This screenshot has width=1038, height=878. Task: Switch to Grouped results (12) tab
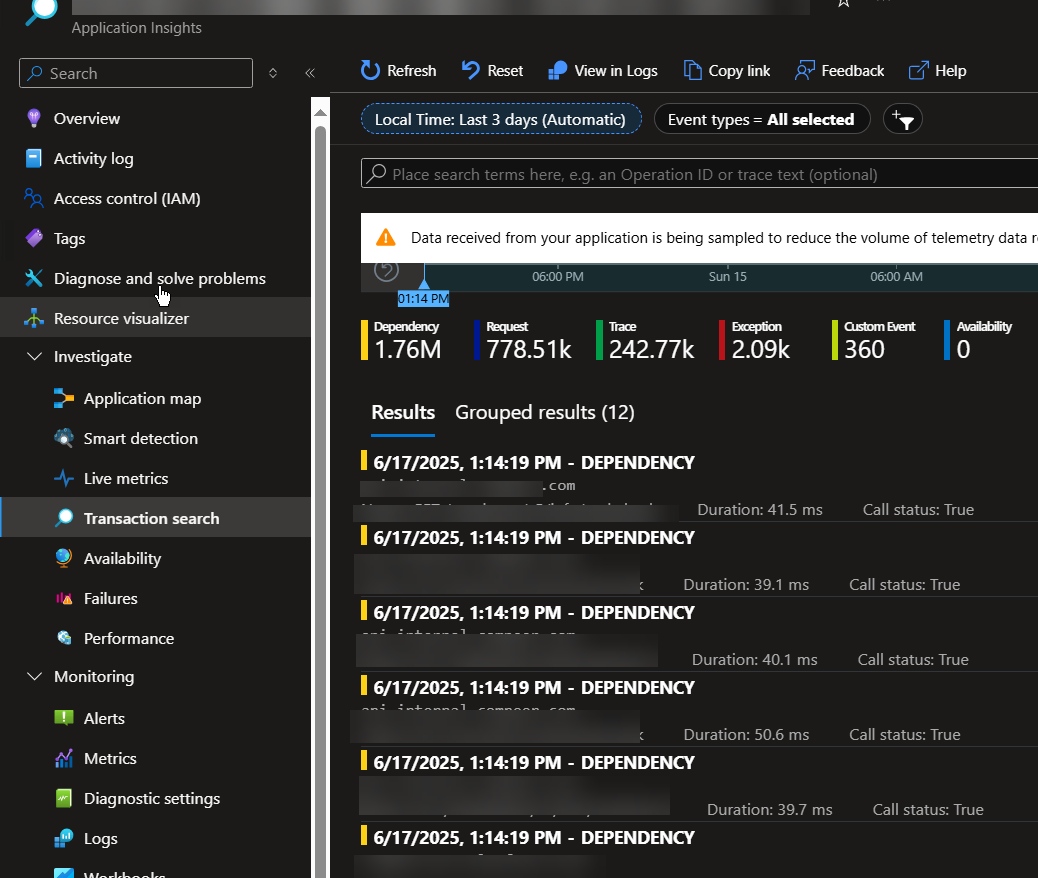tap(544, 413)
